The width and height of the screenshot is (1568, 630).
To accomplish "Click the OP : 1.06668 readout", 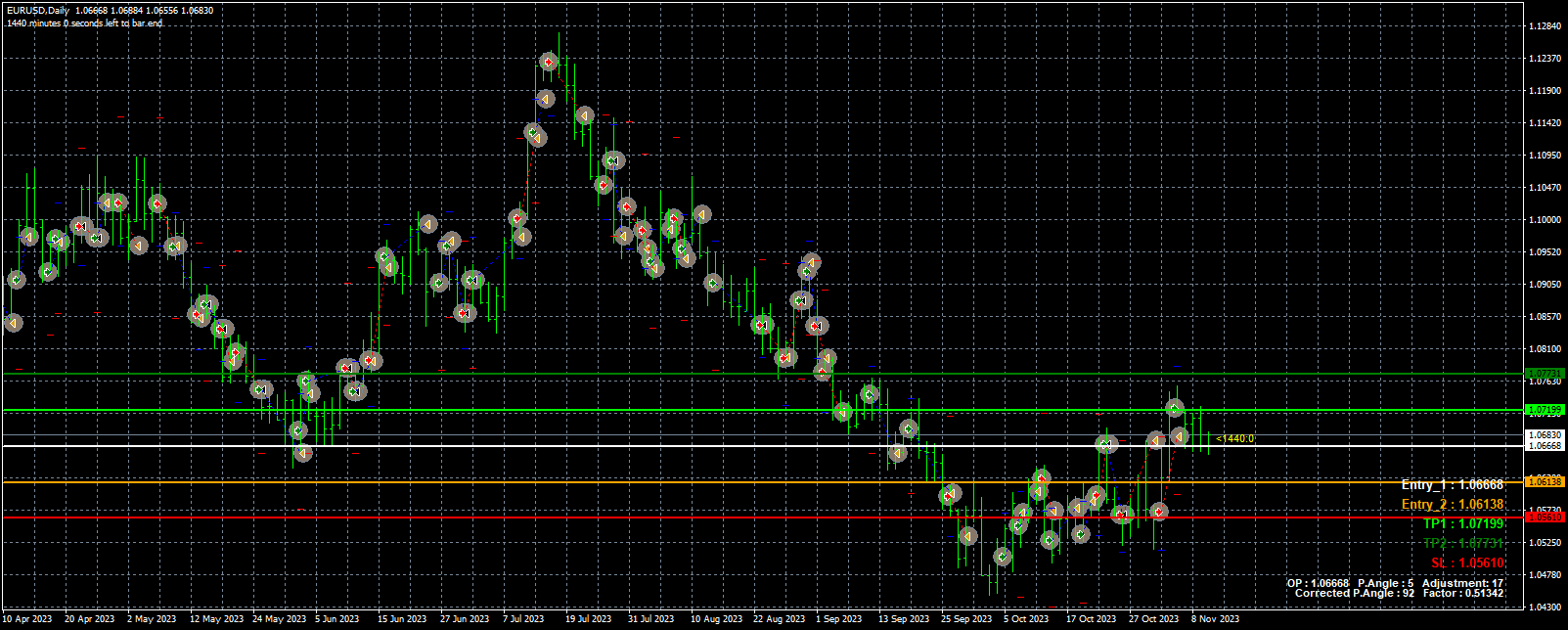I will coord(1318,583).
